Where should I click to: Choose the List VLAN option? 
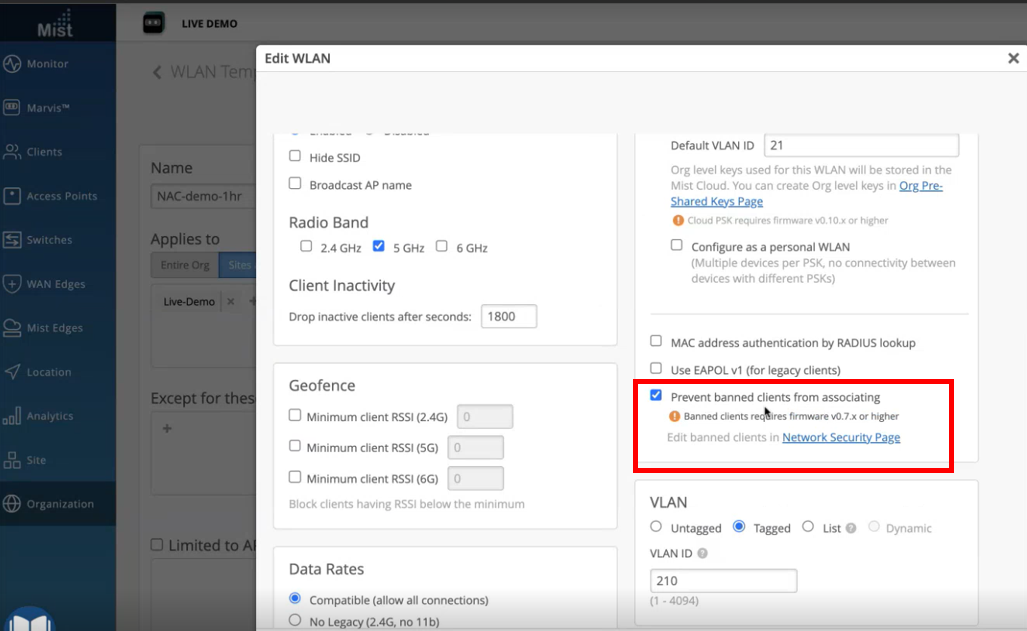coord(808,527)
